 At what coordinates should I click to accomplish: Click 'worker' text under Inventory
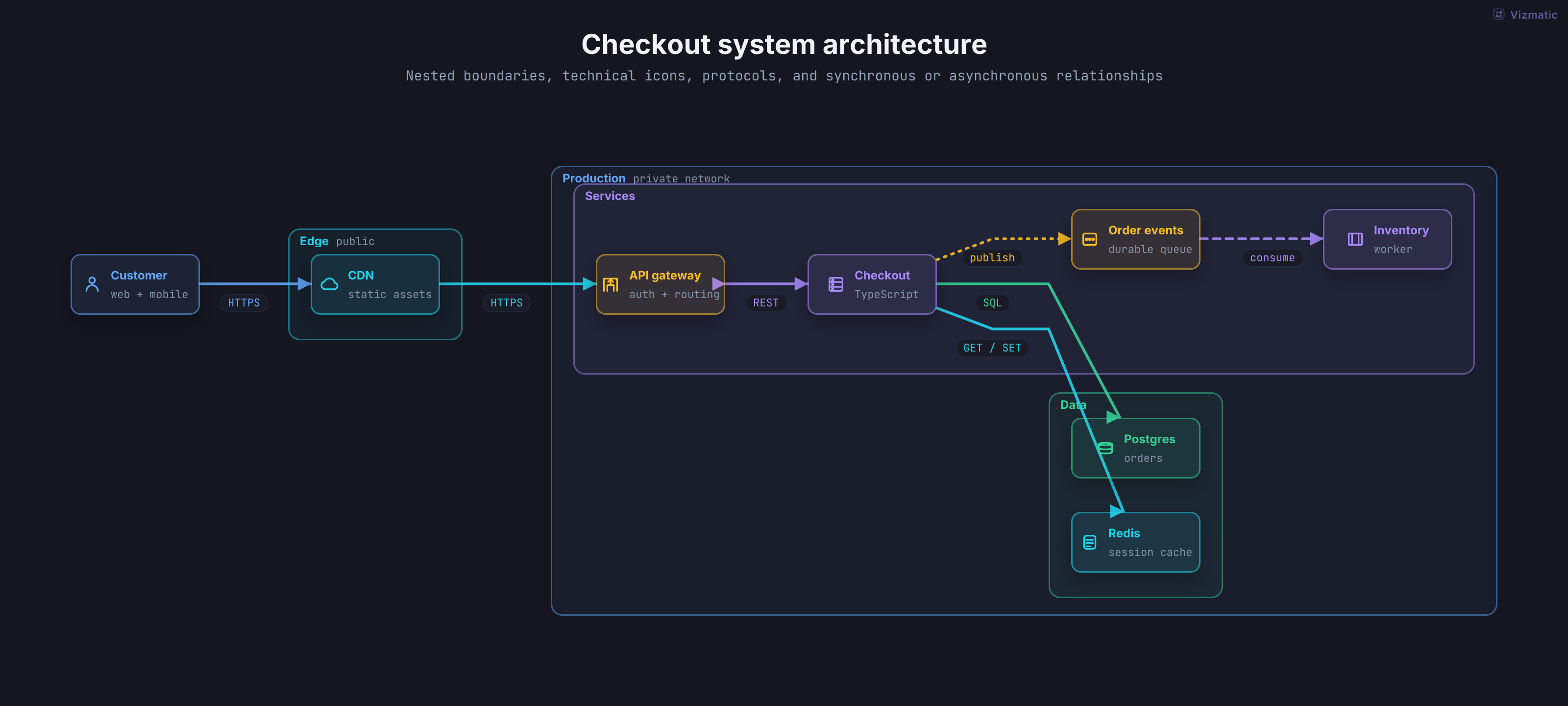[x=1393, y=250]
